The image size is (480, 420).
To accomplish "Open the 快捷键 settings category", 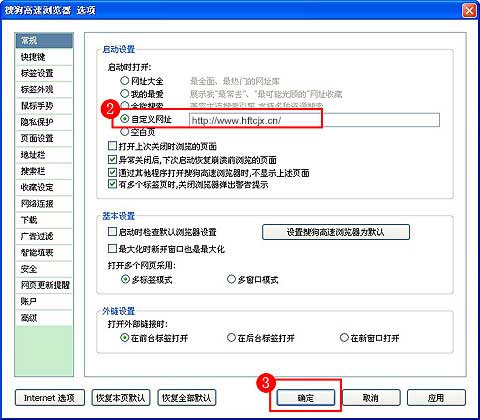I will (x=44, y=57).
